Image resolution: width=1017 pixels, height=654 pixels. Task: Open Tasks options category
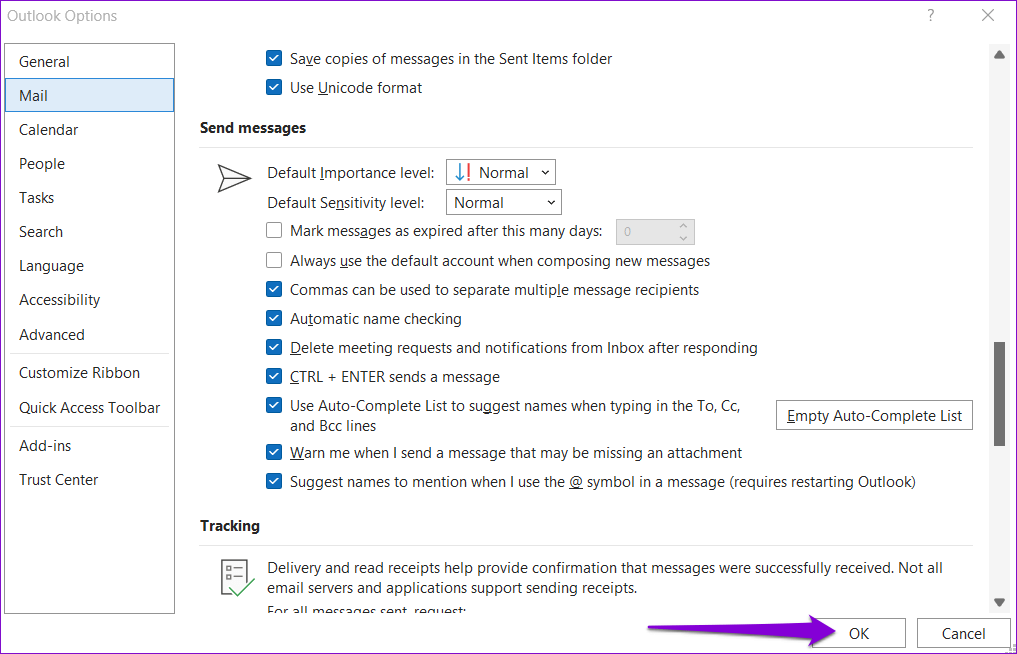click(90, 198)
